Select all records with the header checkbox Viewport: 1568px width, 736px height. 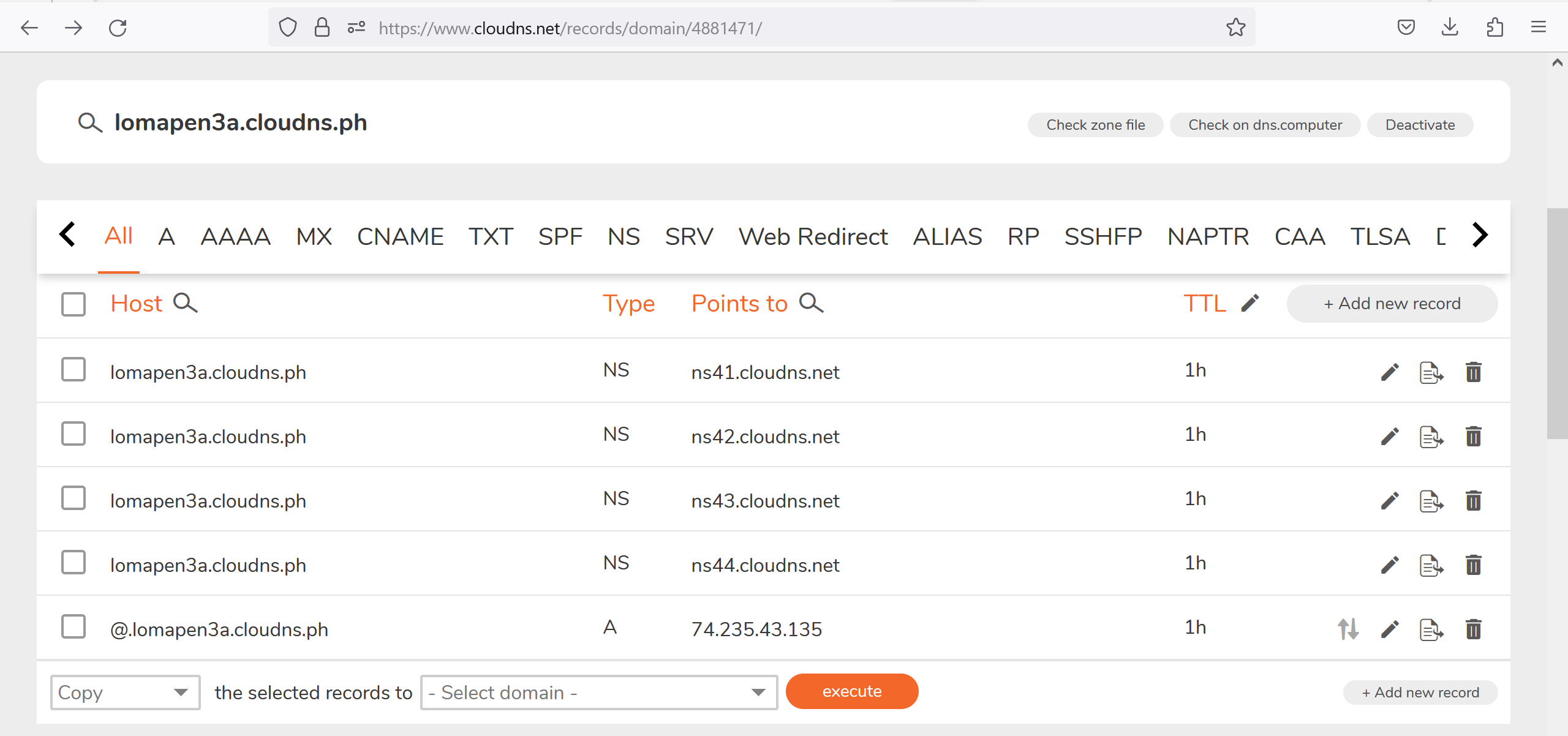[73, 304]
